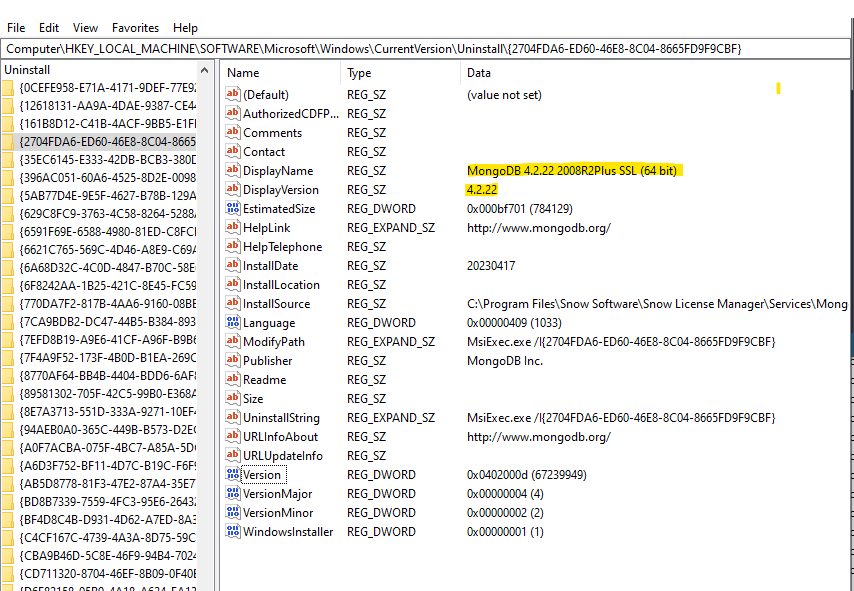Click the string icon for InstallLocation
Image resolution: width=854 pixels, height=591 pixels.
pyautogui.click(x=233, y=284)
